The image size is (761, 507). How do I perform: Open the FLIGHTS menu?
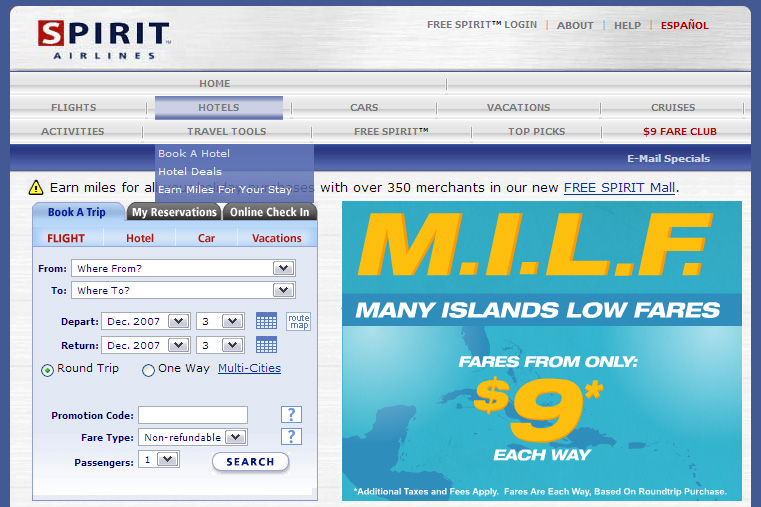click(x=74, y=107)
